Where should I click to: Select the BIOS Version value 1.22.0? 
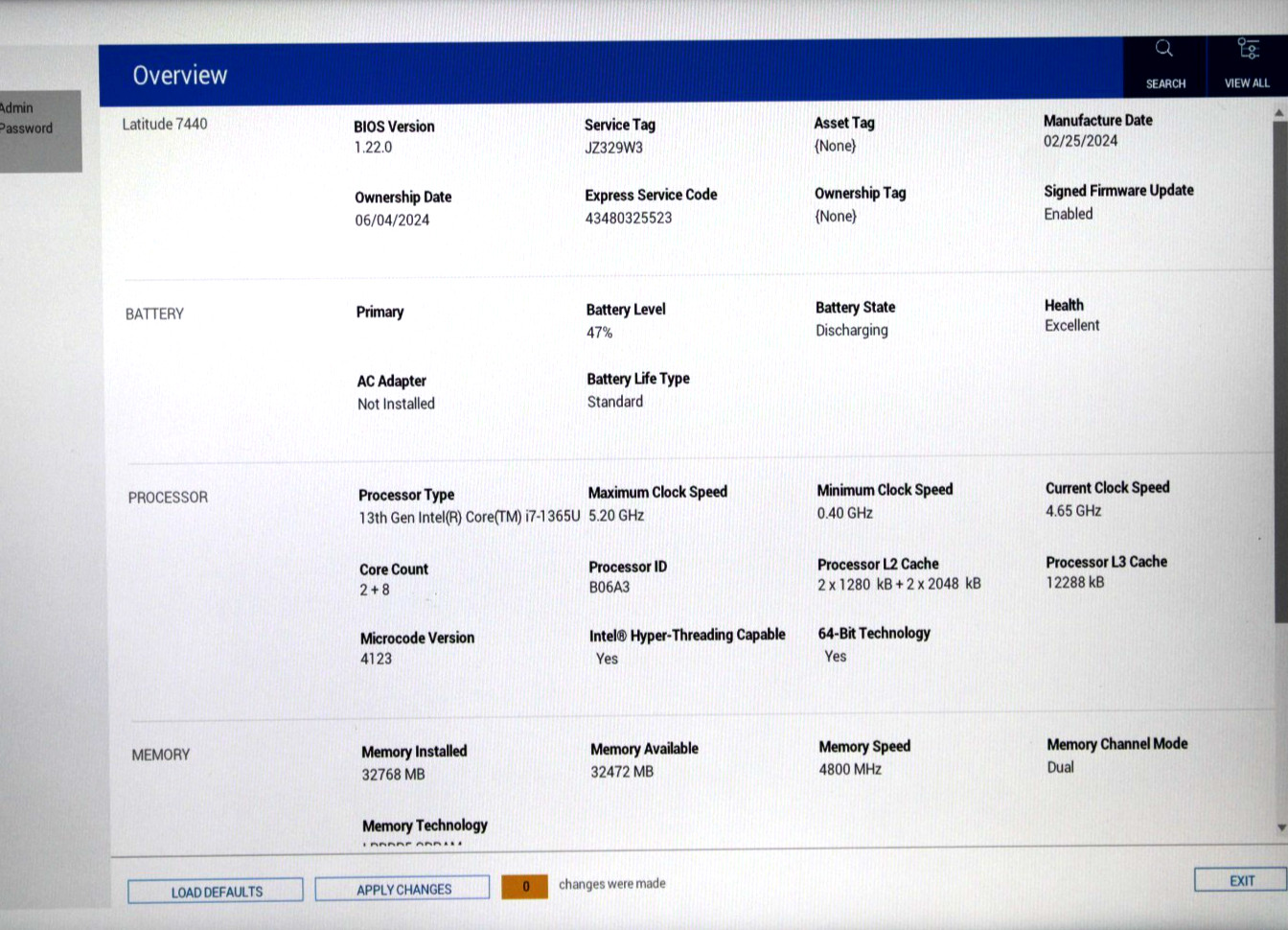coord(373,148)
